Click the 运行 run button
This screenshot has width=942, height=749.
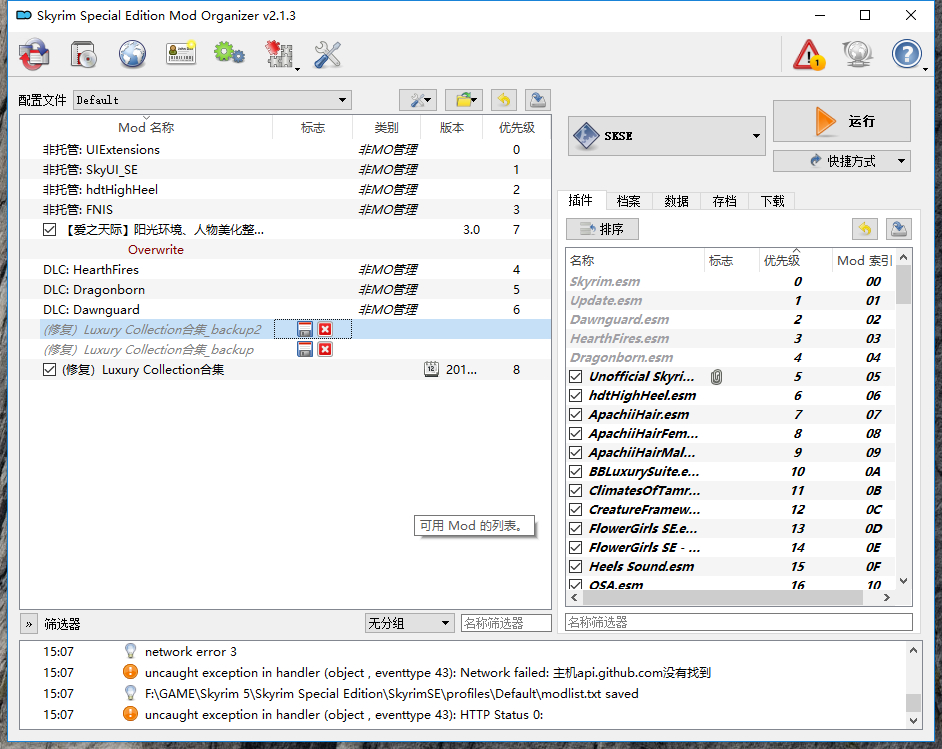(x=842, y=121)
